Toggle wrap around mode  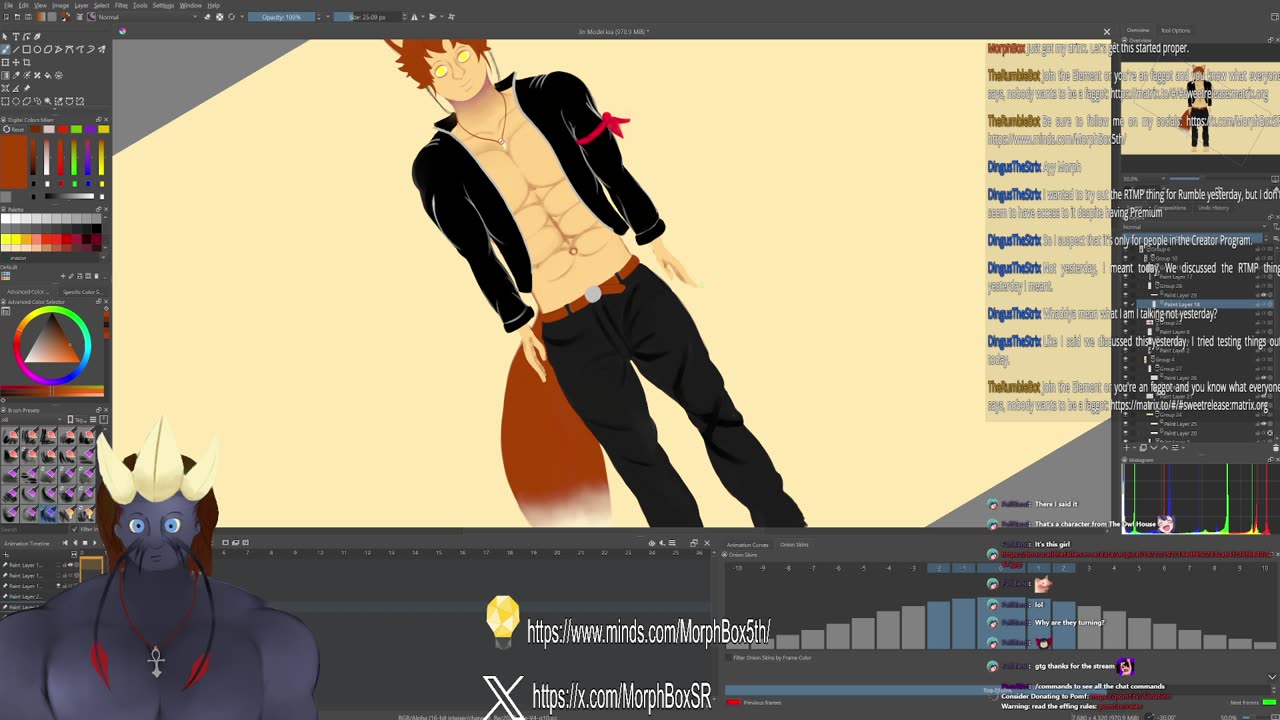pyautogui.click(x=451, y=17)
